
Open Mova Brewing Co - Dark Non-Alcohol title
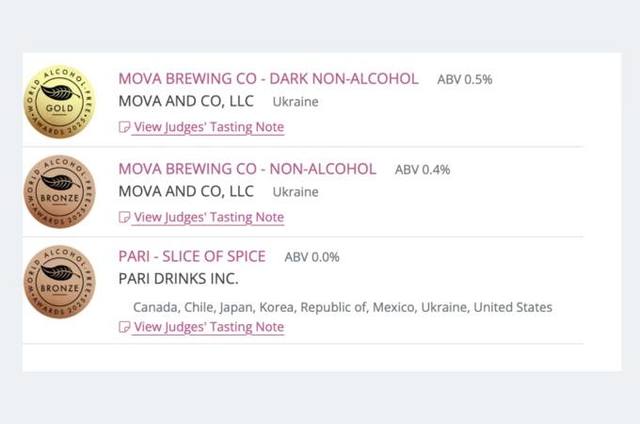click(x=268, y=79)
